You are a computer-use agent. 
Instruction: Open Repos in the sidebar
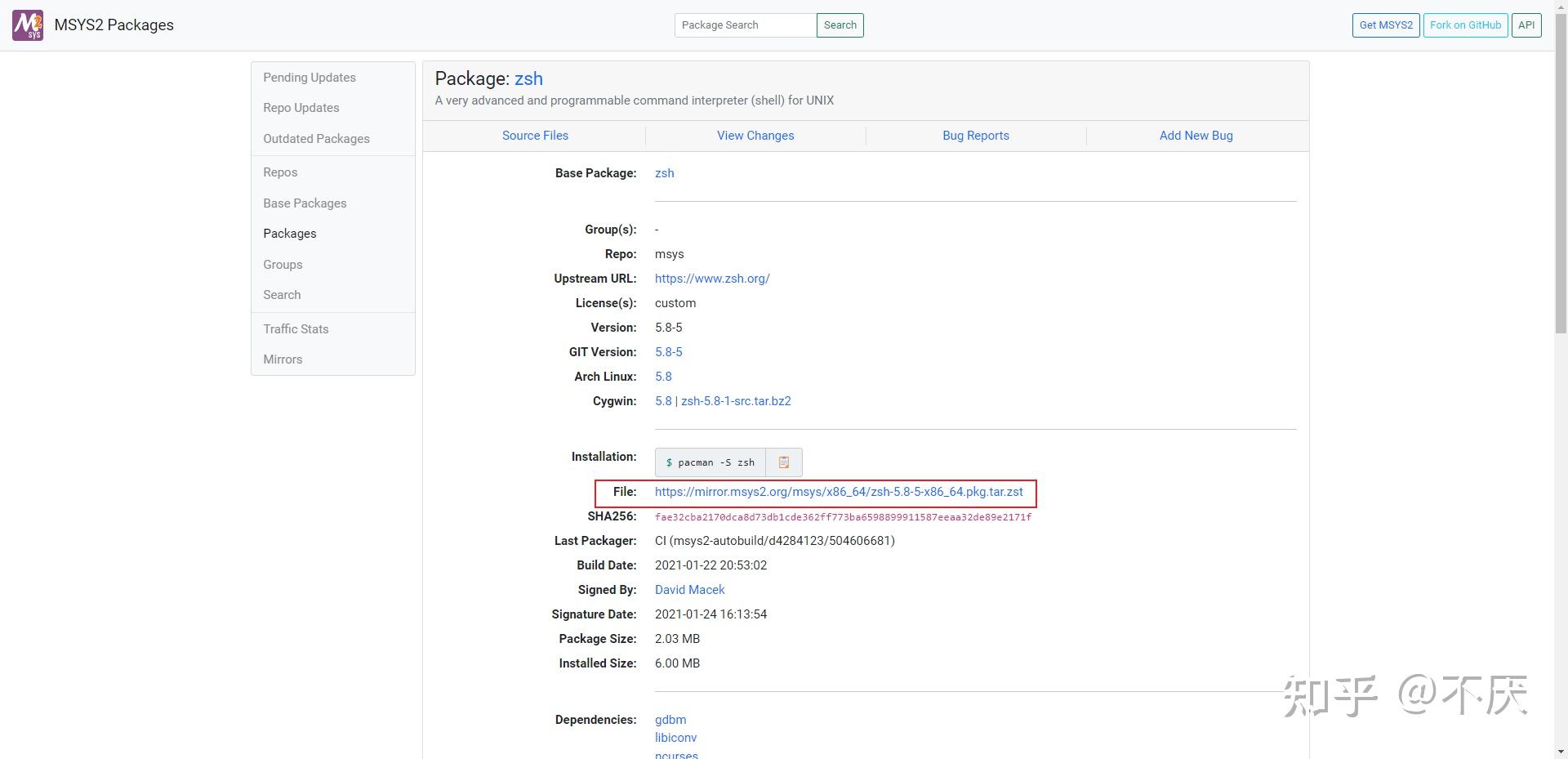pos(280,172)
